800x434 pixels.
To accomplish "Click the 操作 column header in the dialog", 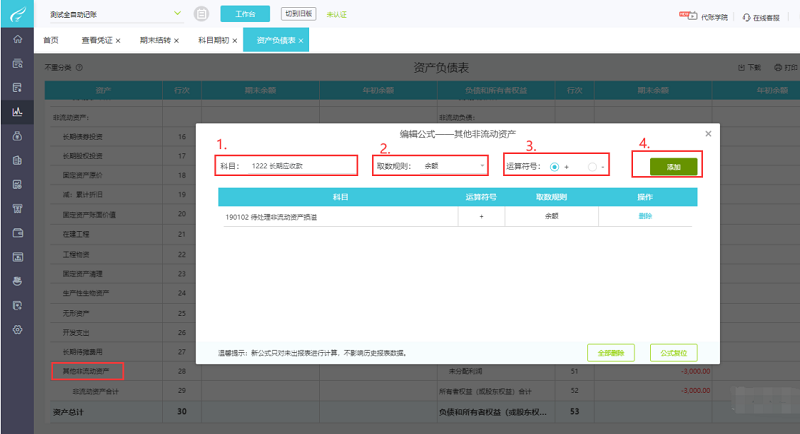I will point(645,197).
